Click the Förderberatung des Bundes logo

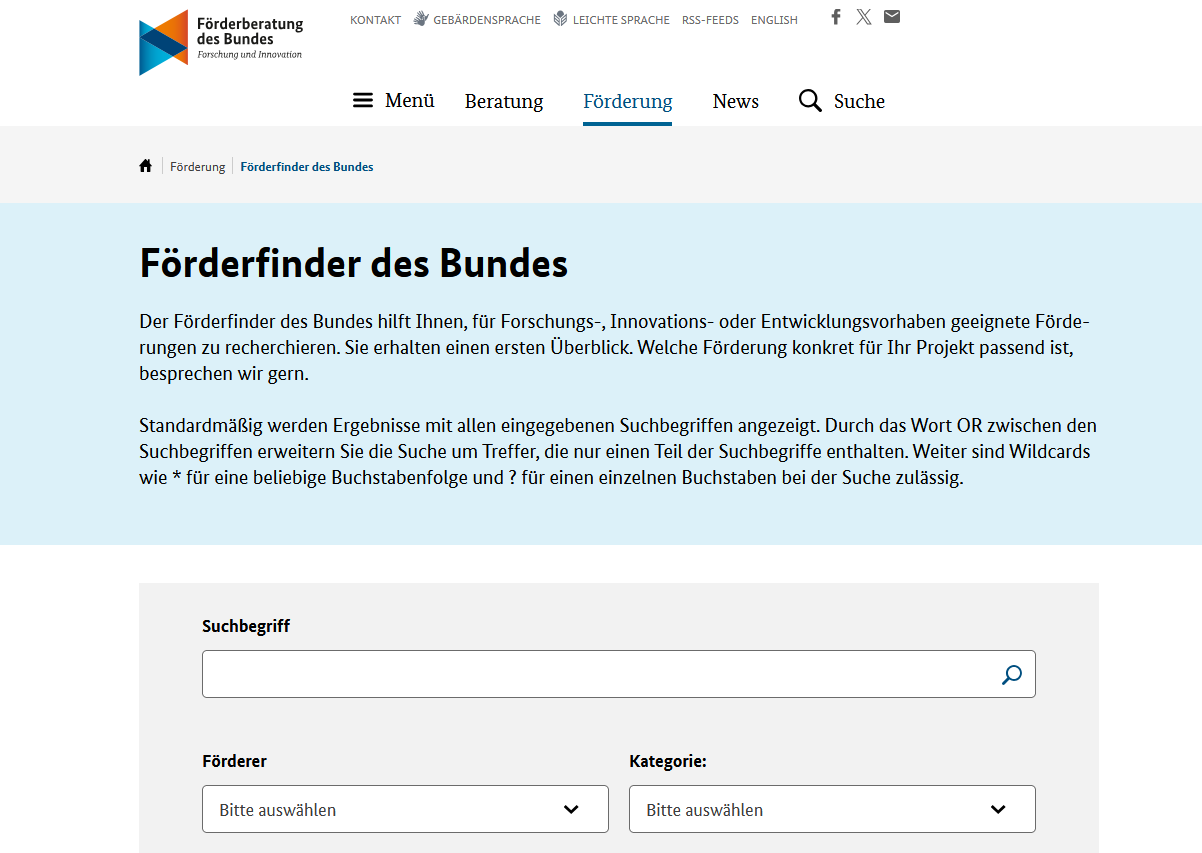(221, 43)
